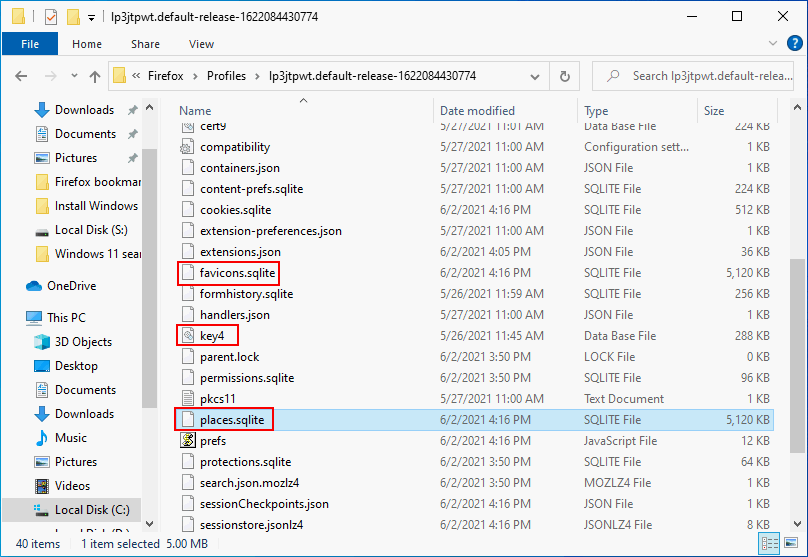The image size is (808, 557).
Task: Click the navigation pane scroll up arrow
Action: [x=149, y=108]
